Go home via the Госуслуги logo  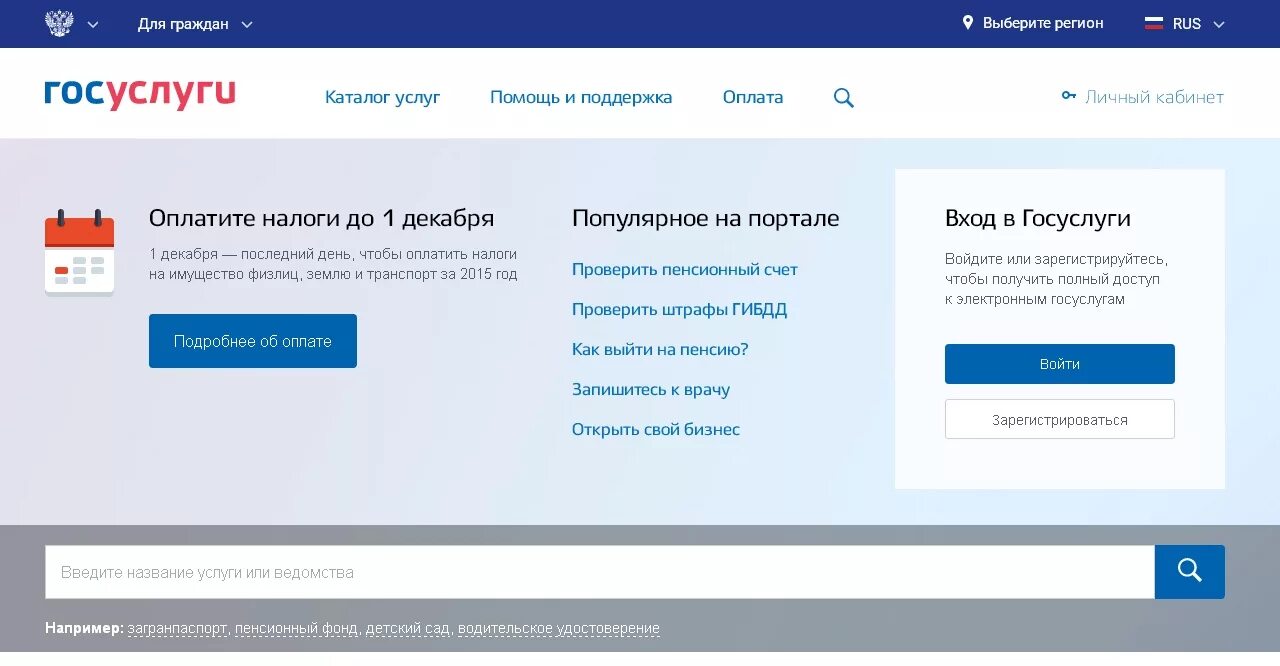point(140,94)
